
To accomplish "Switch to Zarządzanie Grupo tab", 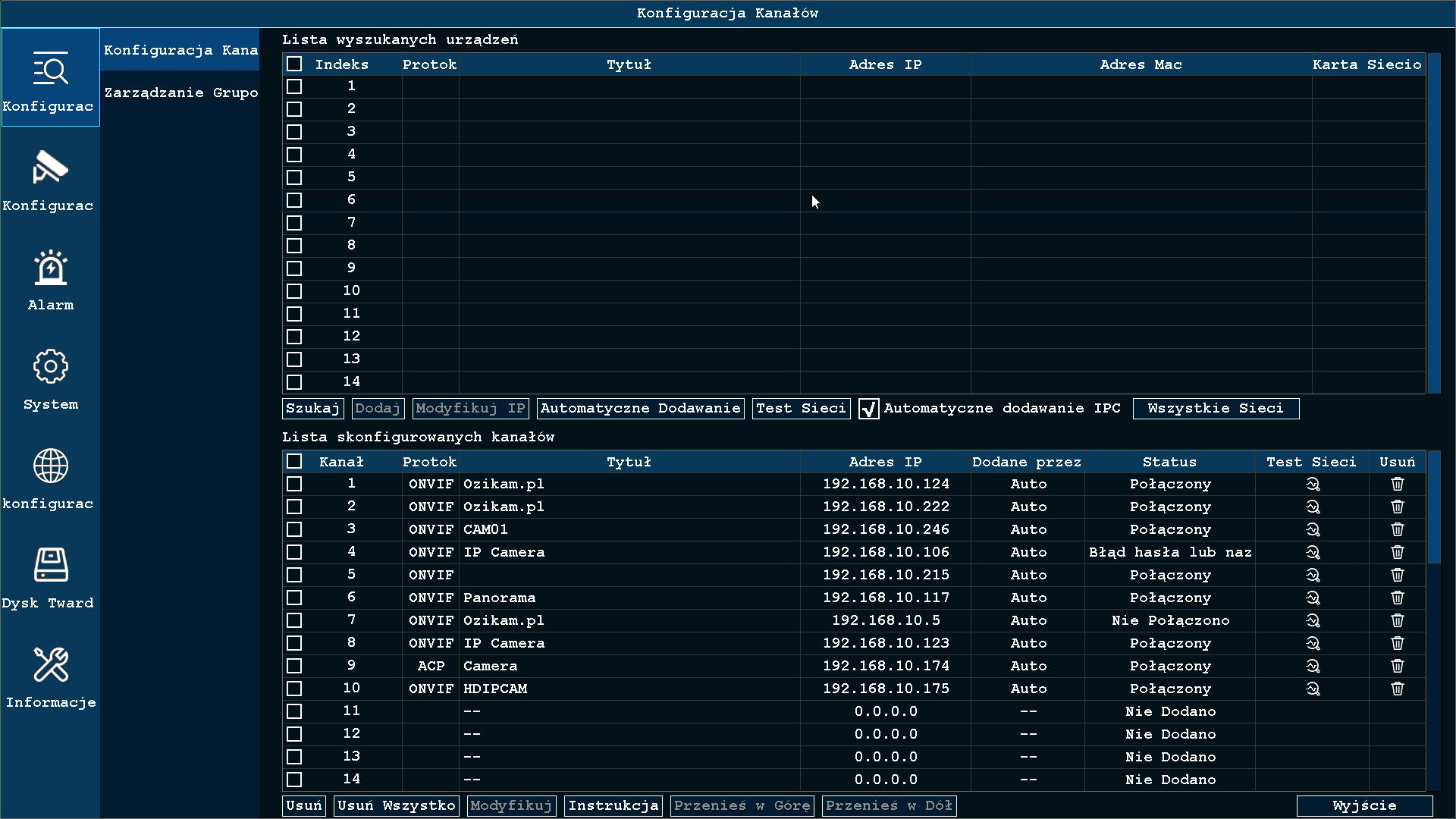I will 180,93.
